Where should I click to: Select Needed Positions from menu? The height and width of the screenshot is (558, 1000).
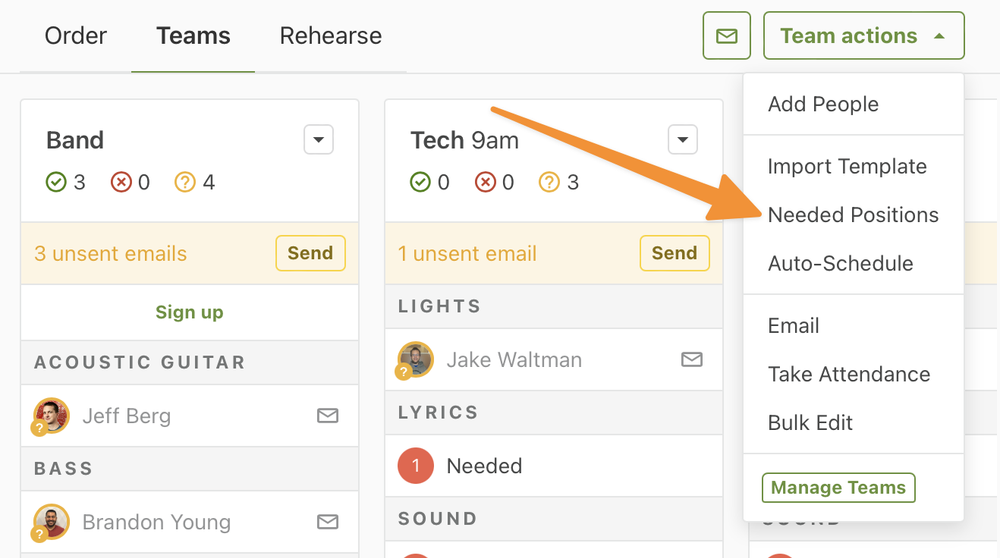853,215
